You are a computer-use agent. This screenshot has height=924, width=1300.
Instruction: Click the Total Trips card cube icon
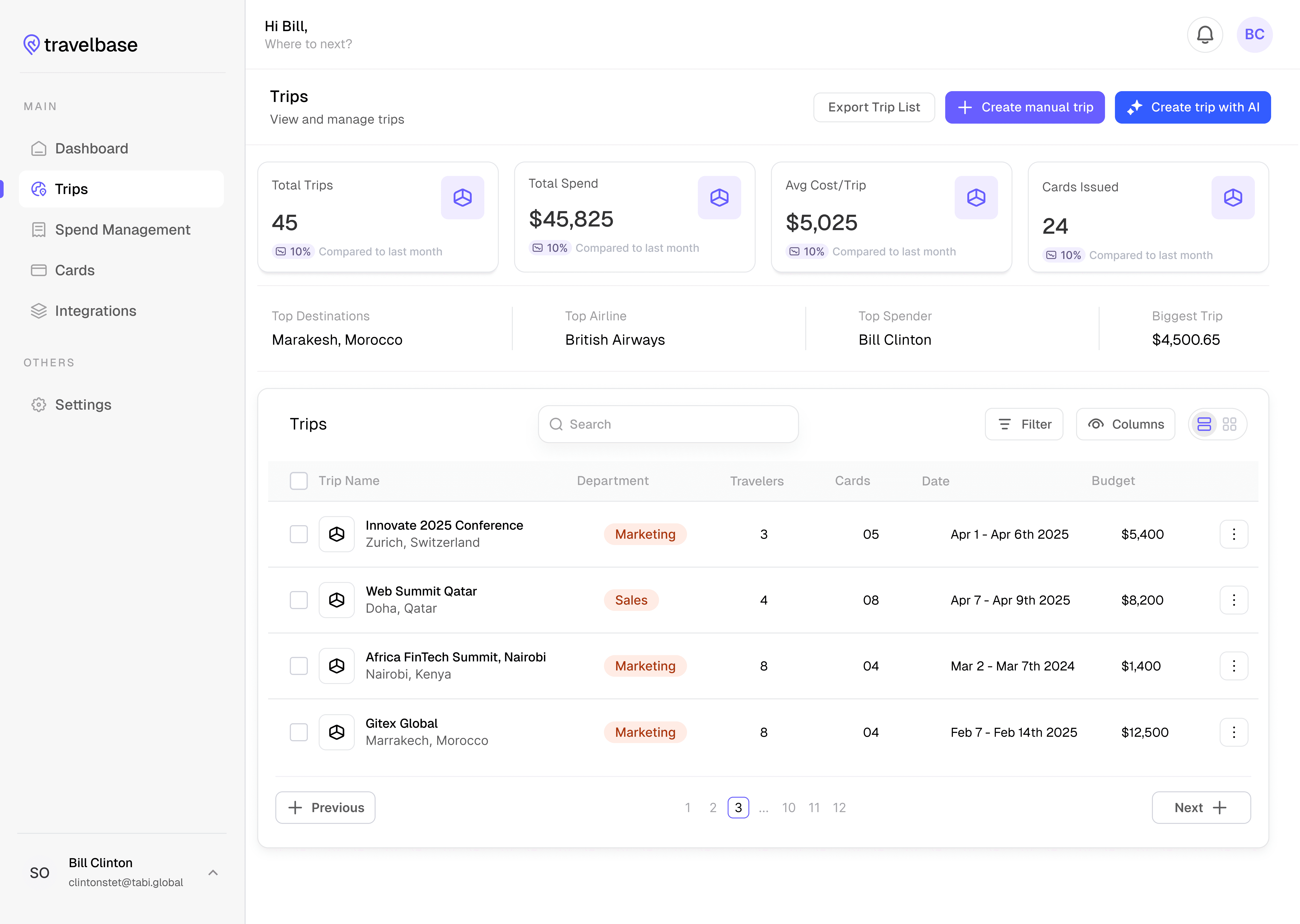tap(462, 197)
